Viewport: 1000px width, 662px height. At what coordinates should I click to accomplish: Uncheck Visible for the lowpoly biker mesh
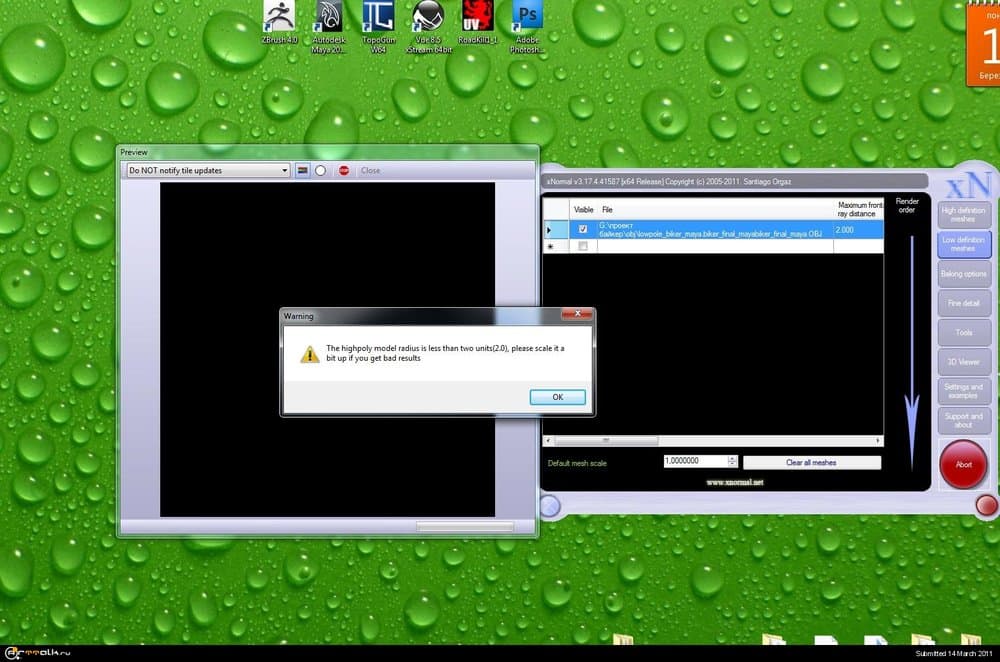coord(583,229)
